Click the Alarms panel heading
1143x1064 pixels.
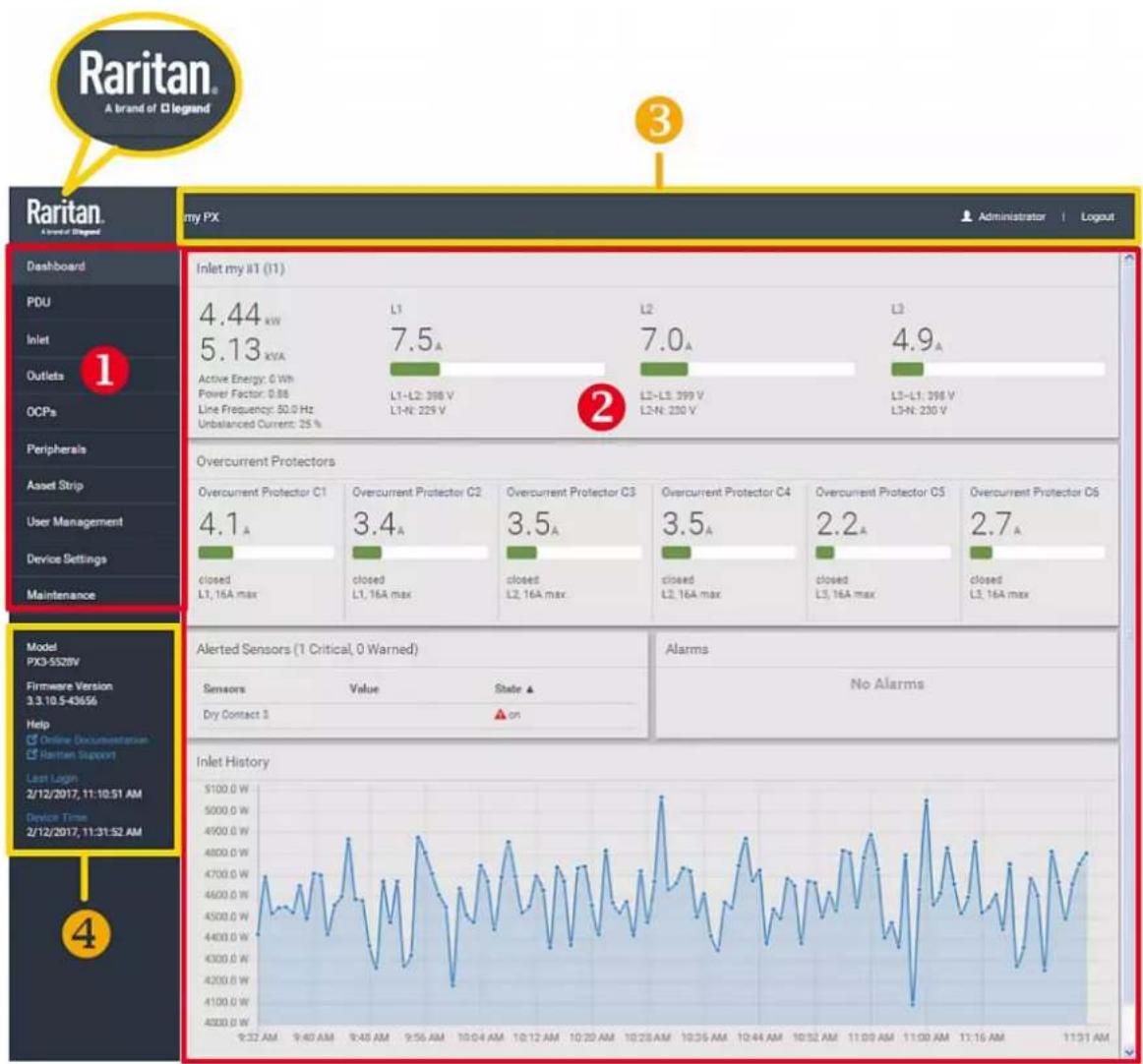pos(687,649)
